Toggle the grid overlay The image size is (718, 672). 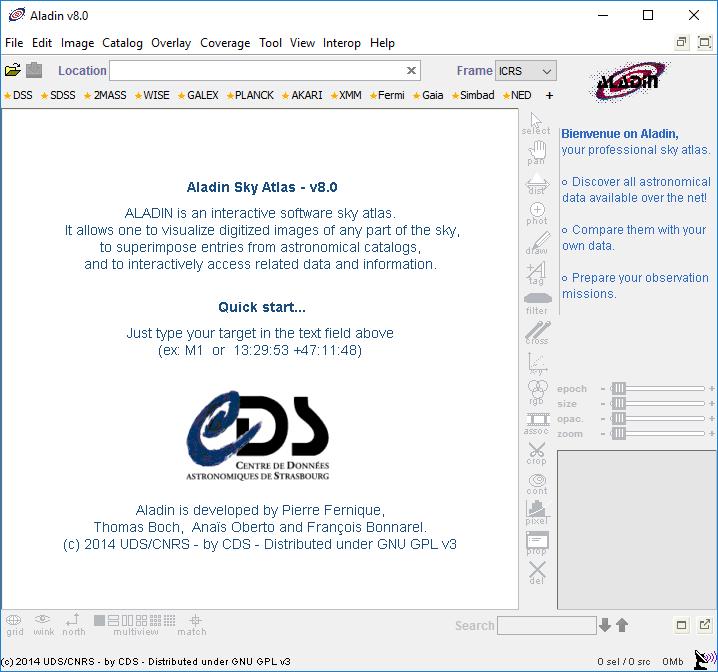[14, 625]
